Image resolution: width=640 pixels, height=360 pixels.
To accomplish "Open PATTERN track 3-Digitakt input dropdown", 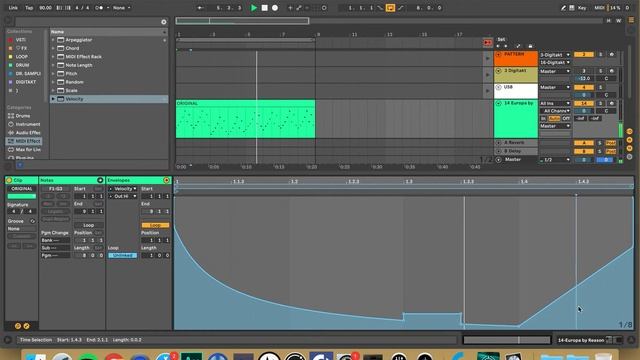I will pyautogui.click(x=555, y=55).
